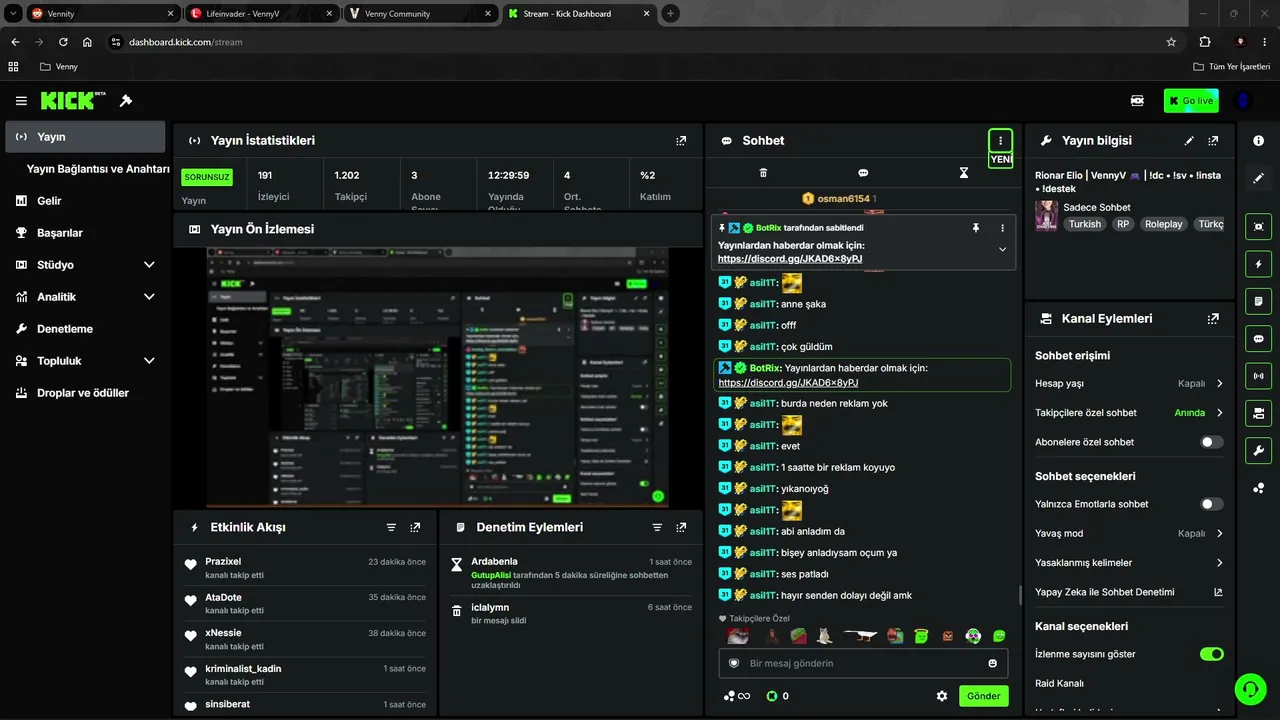Toggle Abonelere özel sohbet switch
Viewport: 1280px width, 720px height.
pyautogui.click(x=1212, y=442)
